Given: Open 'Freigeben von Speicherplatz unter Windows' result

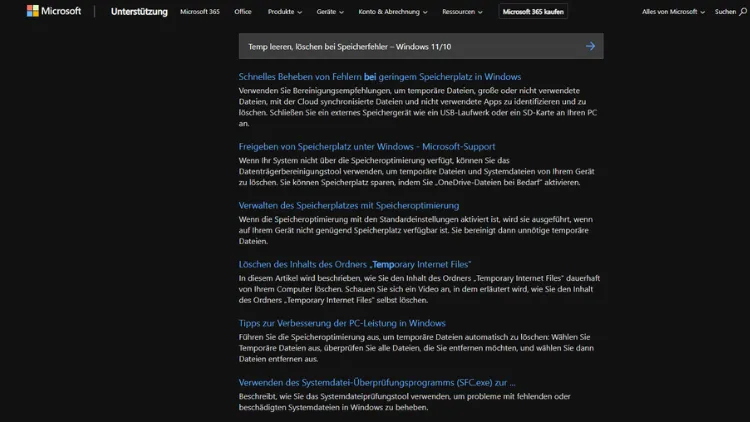Looking at the screenshot, I should [367, 146].
